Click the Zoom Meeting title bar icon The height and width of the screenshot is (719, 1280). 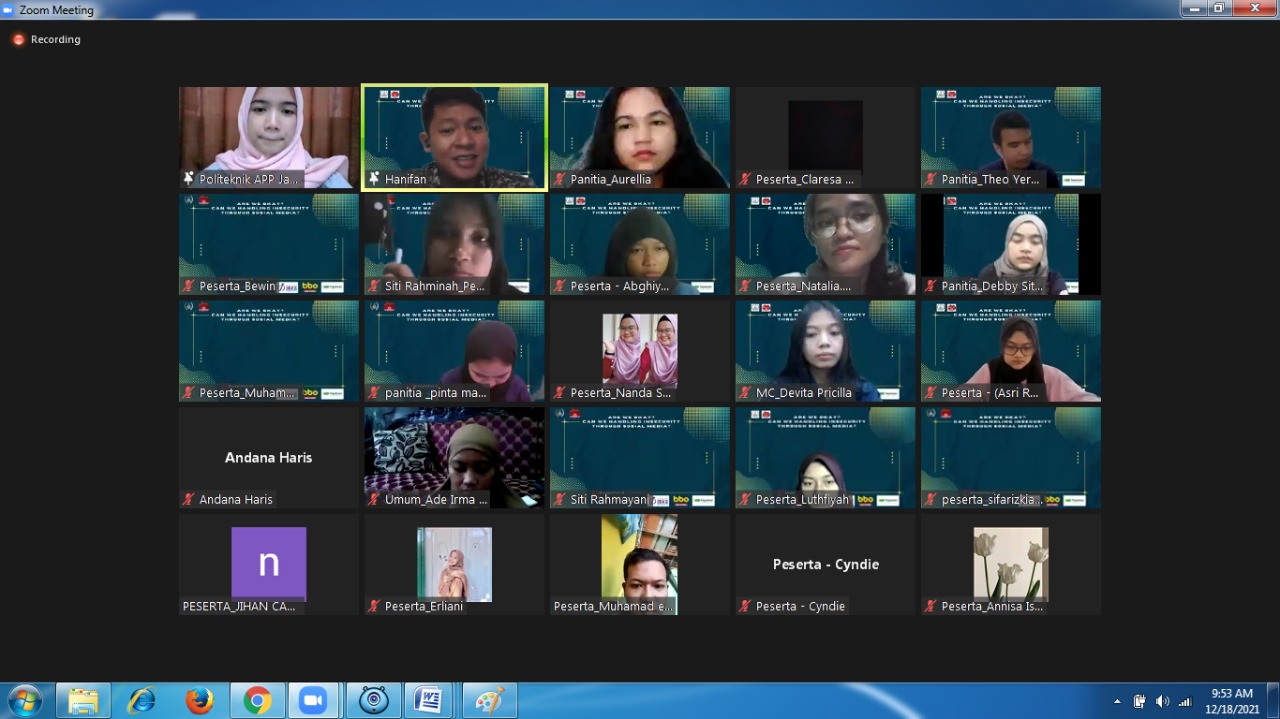click(x=9, y=10)
